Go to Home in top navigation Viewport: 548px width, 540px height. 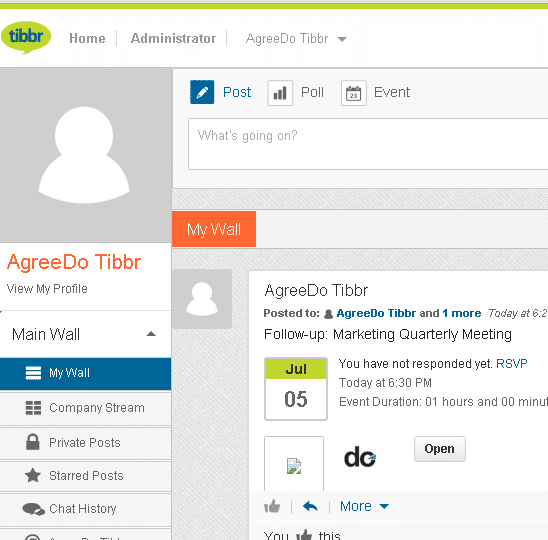87,38
